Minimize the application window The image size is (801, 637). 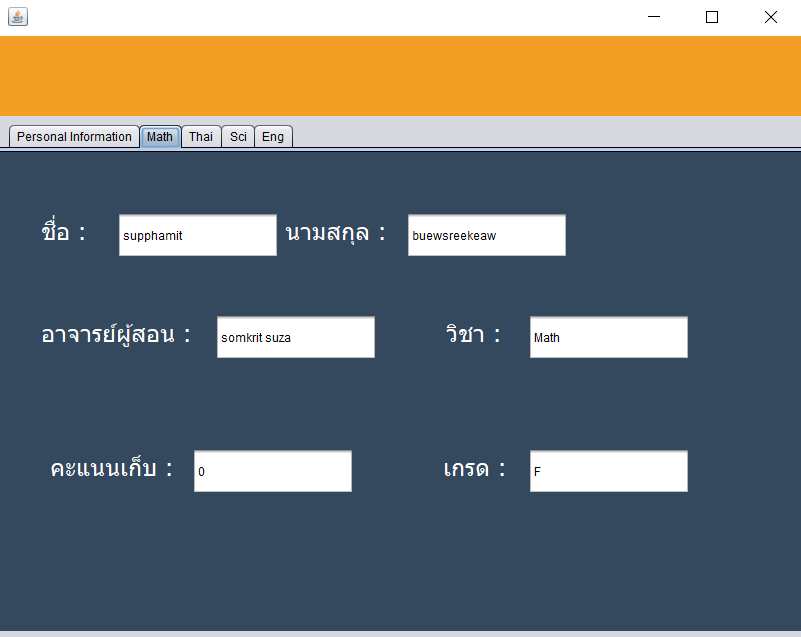pos(654,17)
